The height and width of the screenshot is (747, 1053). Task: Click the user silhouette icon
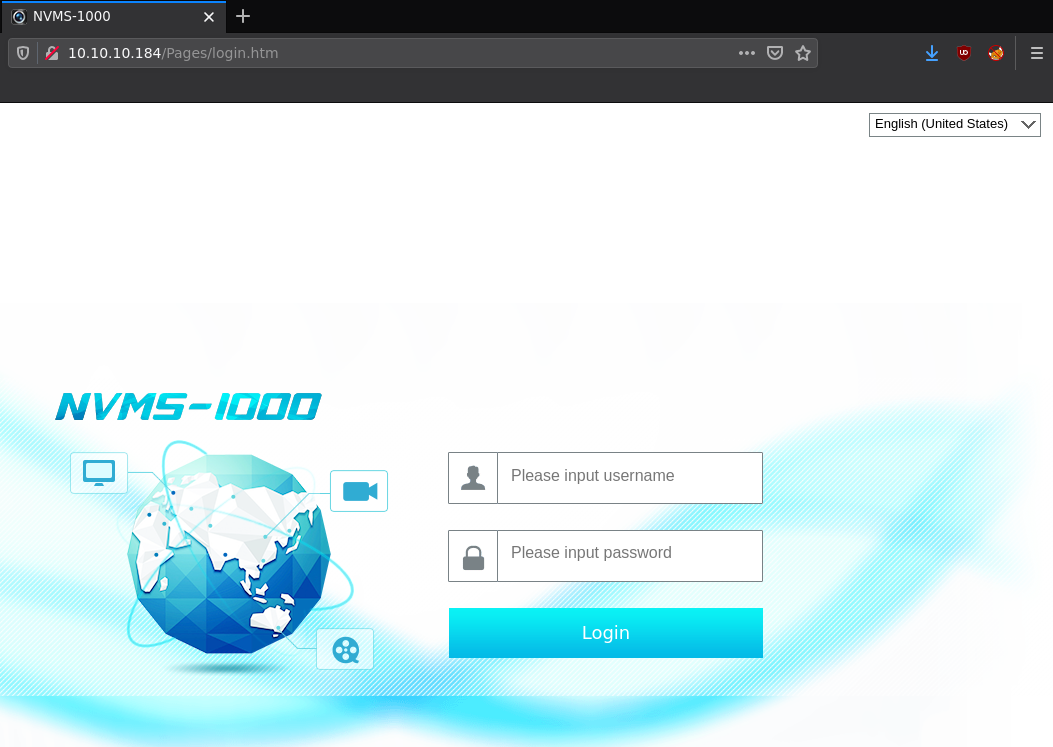coord(473,478)
